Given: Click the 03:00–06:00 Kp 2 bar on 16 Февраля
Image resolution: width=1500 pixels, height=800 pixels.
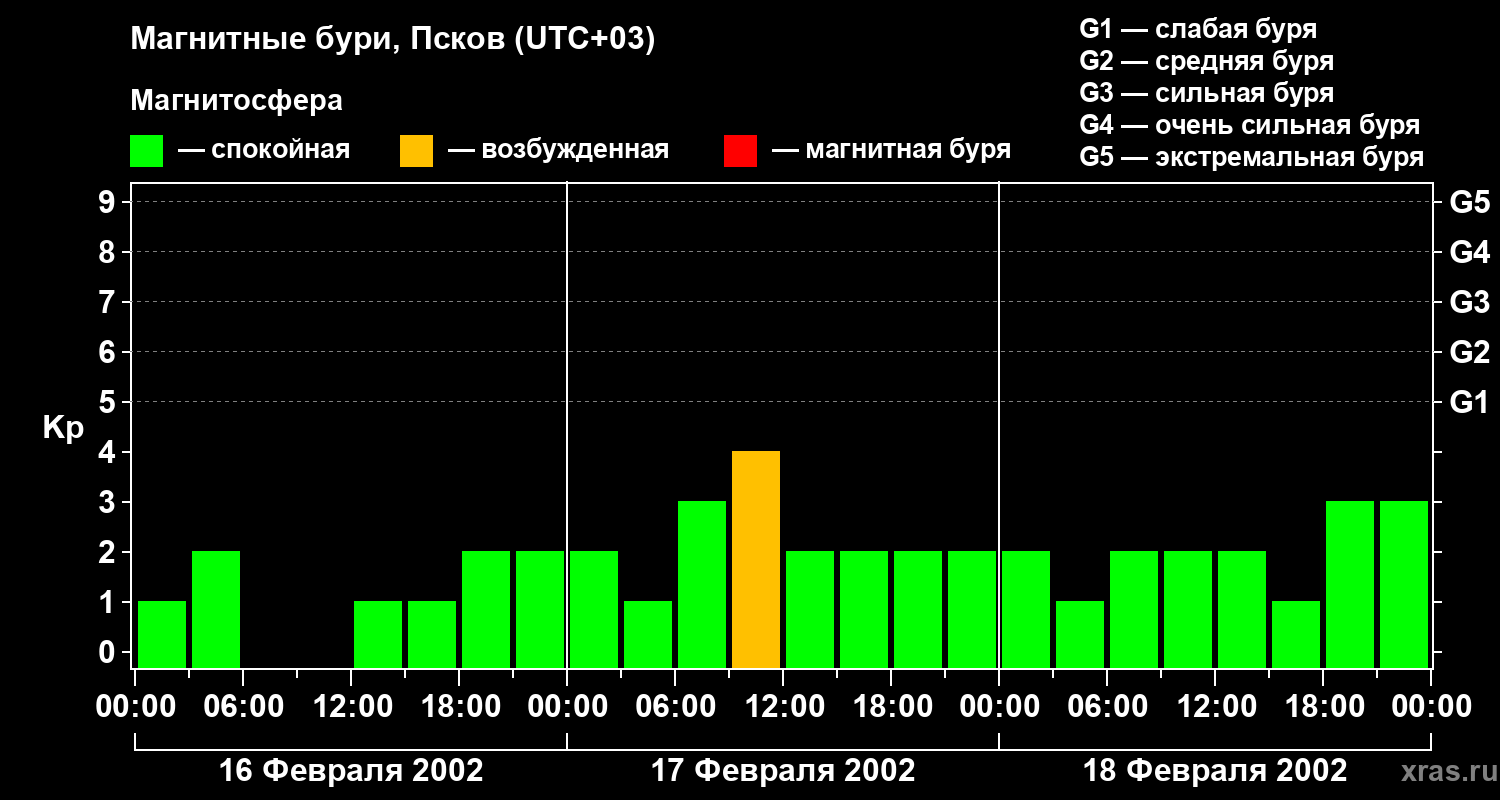Looking at the screenshot, I should 216,609.
